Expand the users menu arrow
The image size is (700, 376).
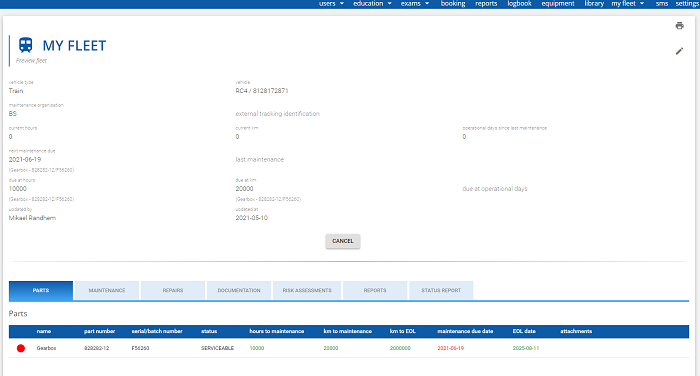point(342,4)
